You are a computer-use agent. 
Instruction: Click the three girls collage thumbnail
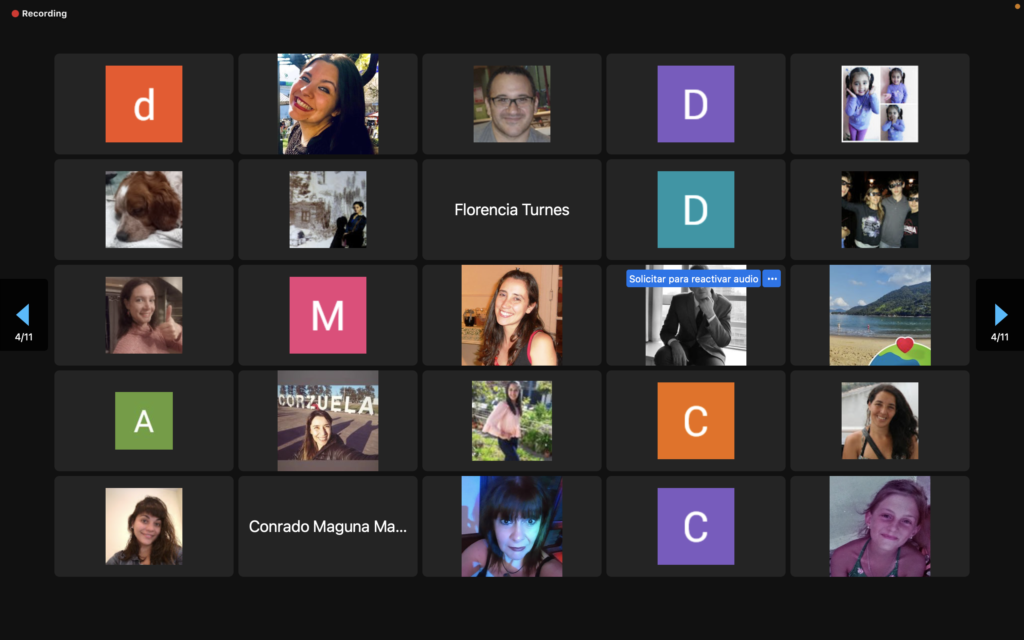pos(880,104)
